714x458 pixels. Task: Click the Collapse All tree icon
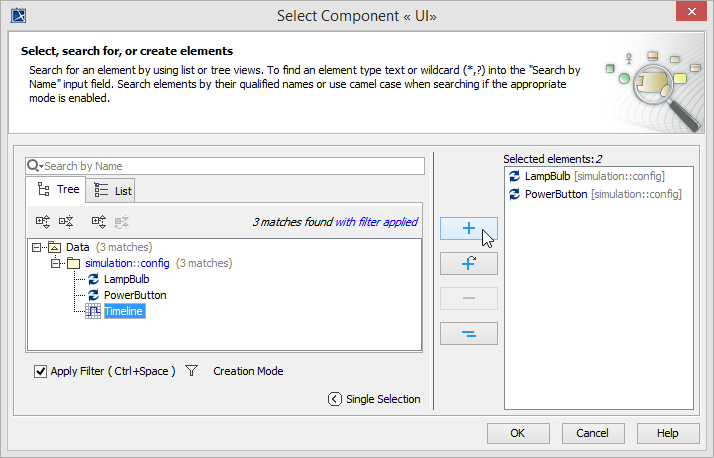click(x=66, y=221)
